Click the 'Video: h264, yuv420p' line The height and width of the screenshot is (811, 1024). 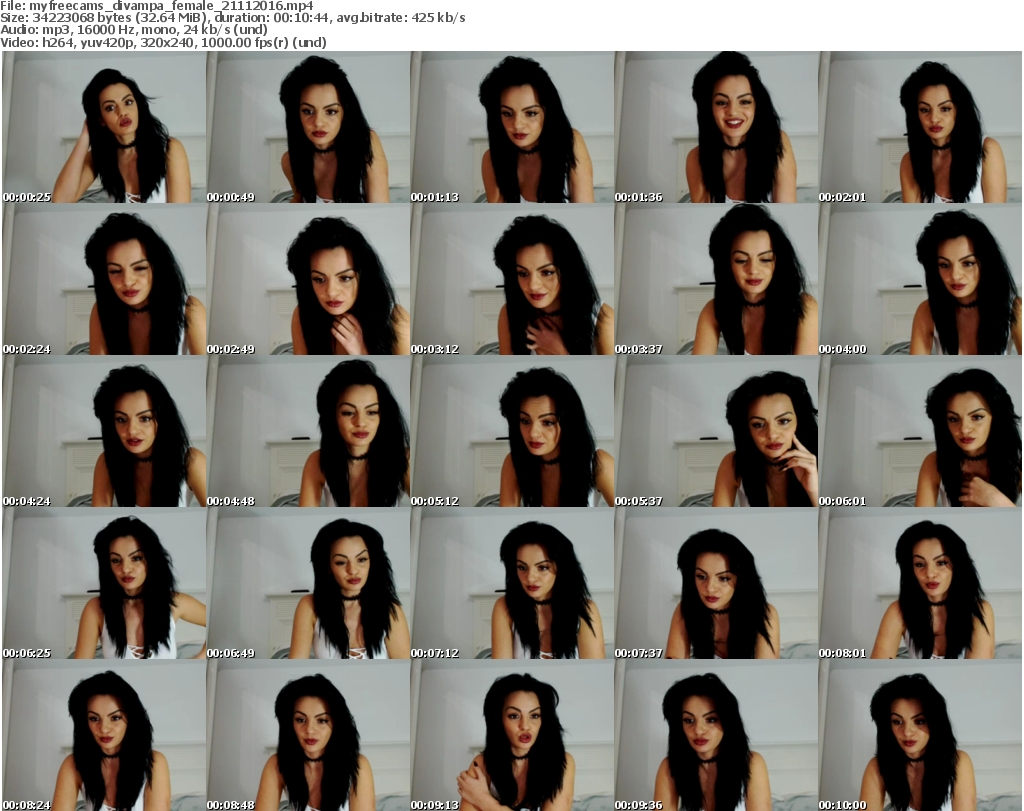coord(163,42)
